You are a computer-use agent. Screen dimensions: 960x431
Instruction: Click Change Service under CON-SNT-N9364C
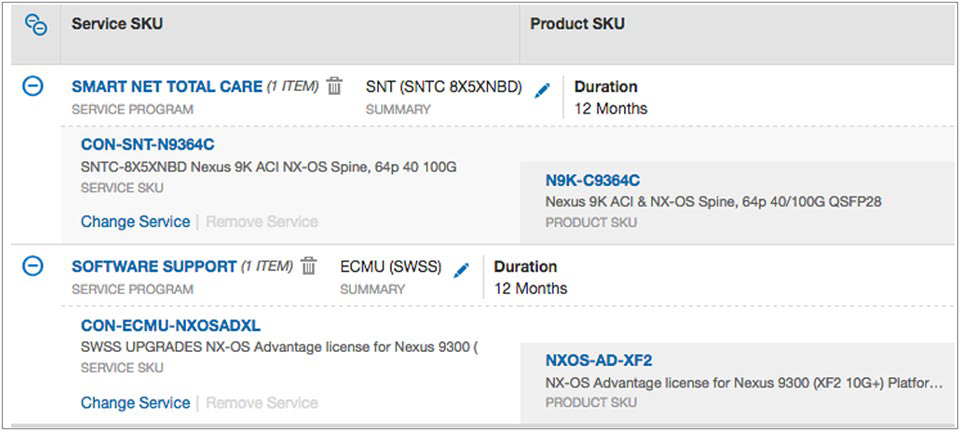point(135,221)
